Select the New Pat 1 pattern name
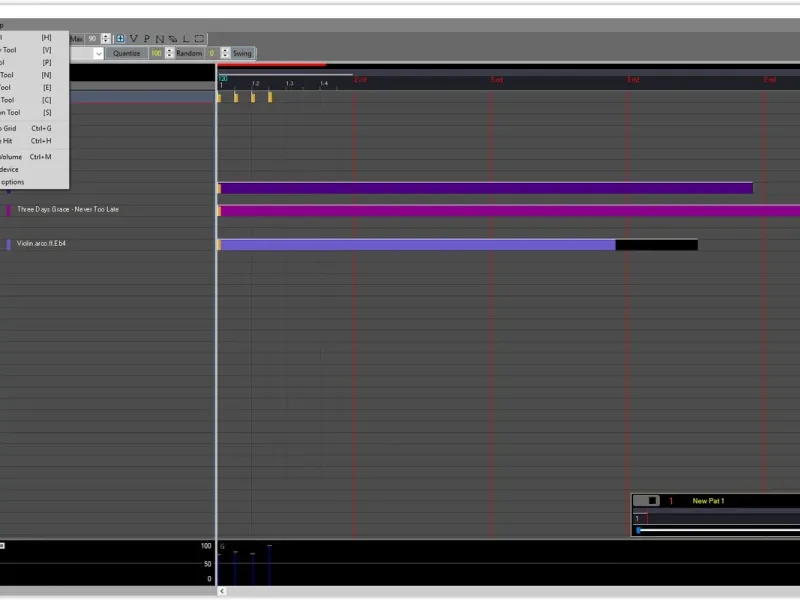This screenshot has width=800, height=600. click(x=708, y=501)
